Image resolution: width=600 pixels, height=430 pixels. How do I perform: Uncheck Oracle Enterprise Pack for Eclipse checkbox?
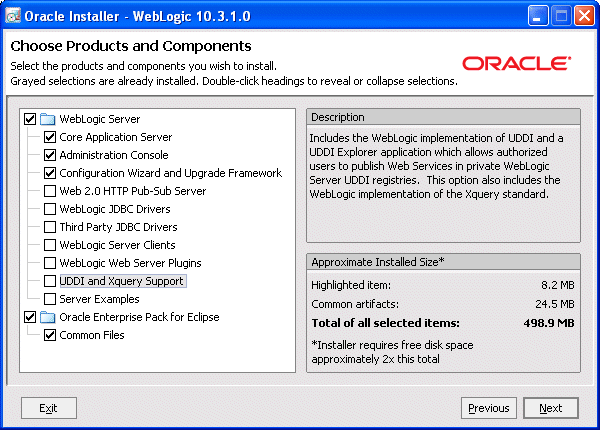pyautogui.click(x=30, y=317)
